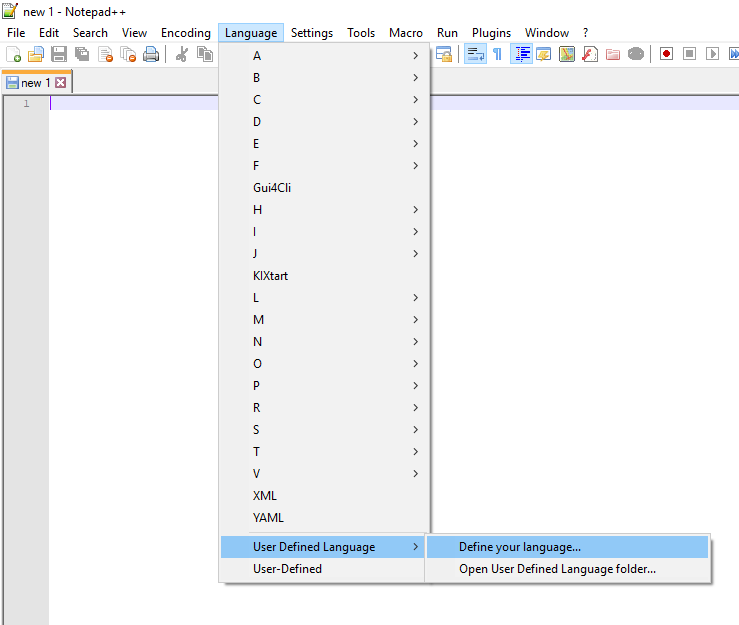Image resolution: width=739 pixels, height=625 pixels.
Task: Close the new 1 tab
Action: pyautogui.click(x=61, y=83)
